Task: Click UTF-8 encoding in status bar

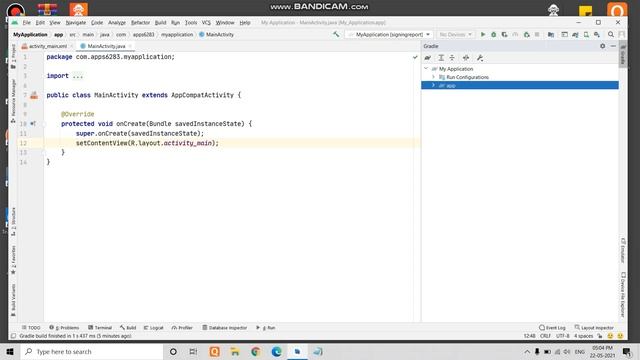Action: pyautogui.click(x=562, y=336)
